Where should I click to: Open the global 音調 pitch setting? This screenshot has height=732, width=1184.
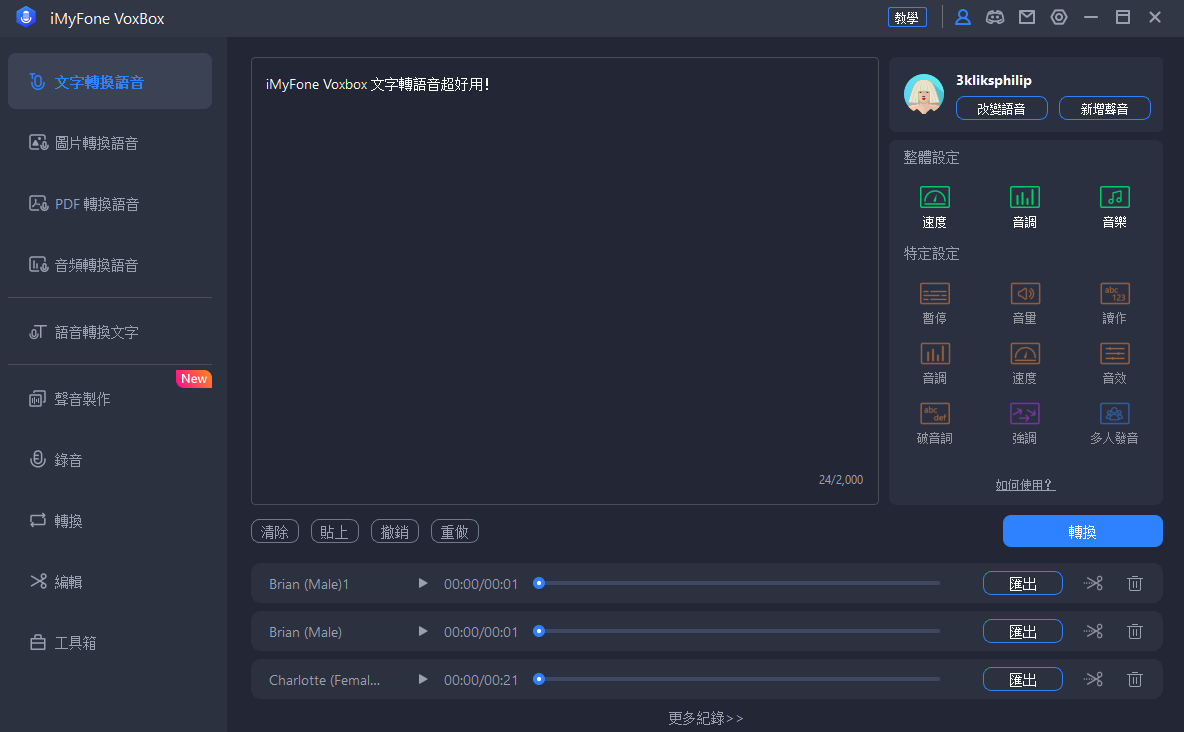1024,207
